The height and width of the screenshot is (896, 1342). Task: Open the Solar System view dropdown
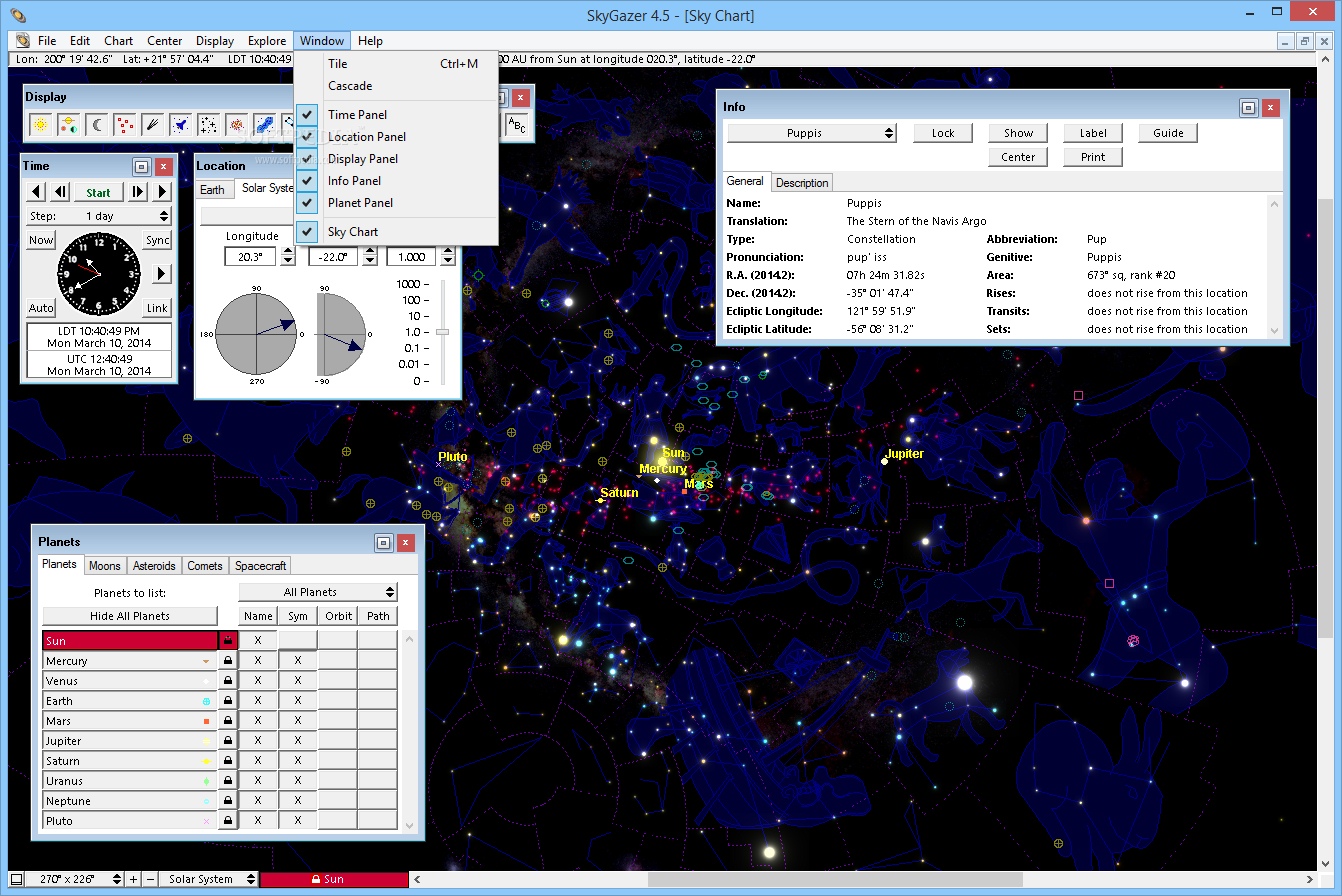tap(209, 879)
